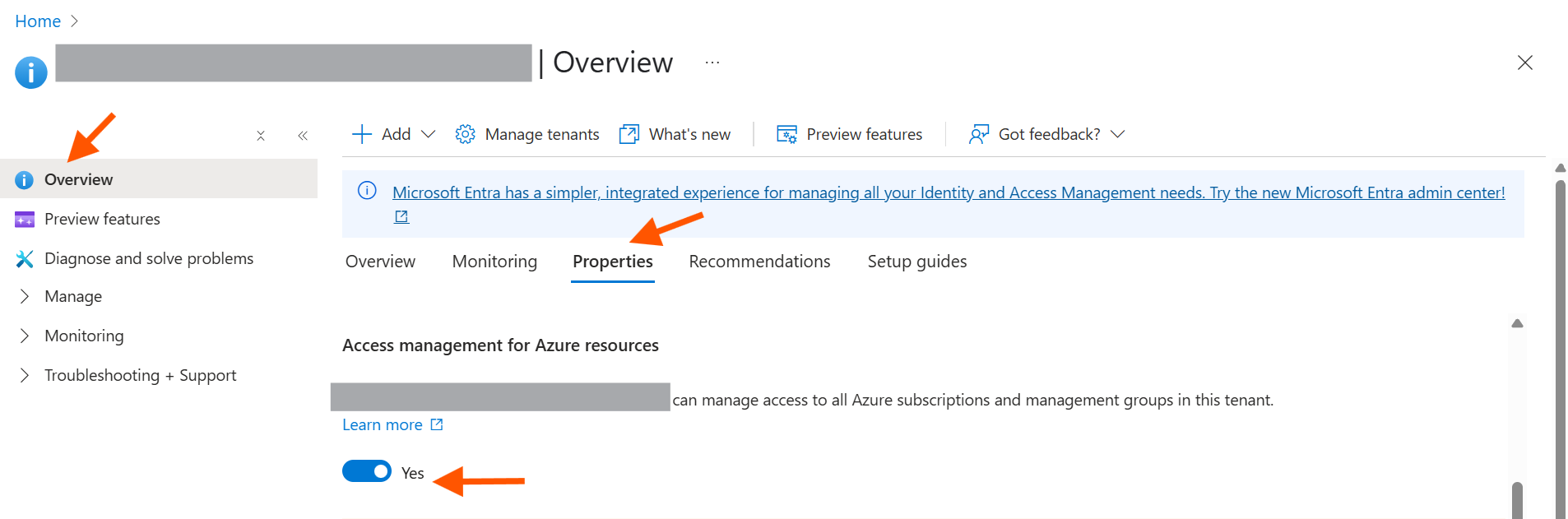
Task: Toggle Access management for Azure resources switch
Action: point(367,471)
